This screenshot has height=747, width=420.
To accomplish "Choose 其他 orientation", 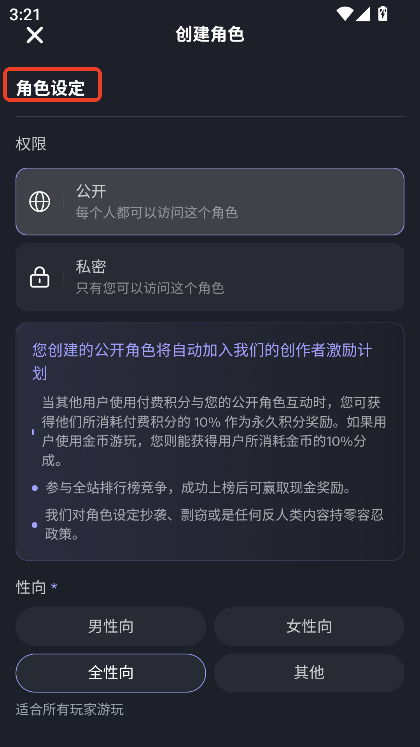I will (309, 673).
